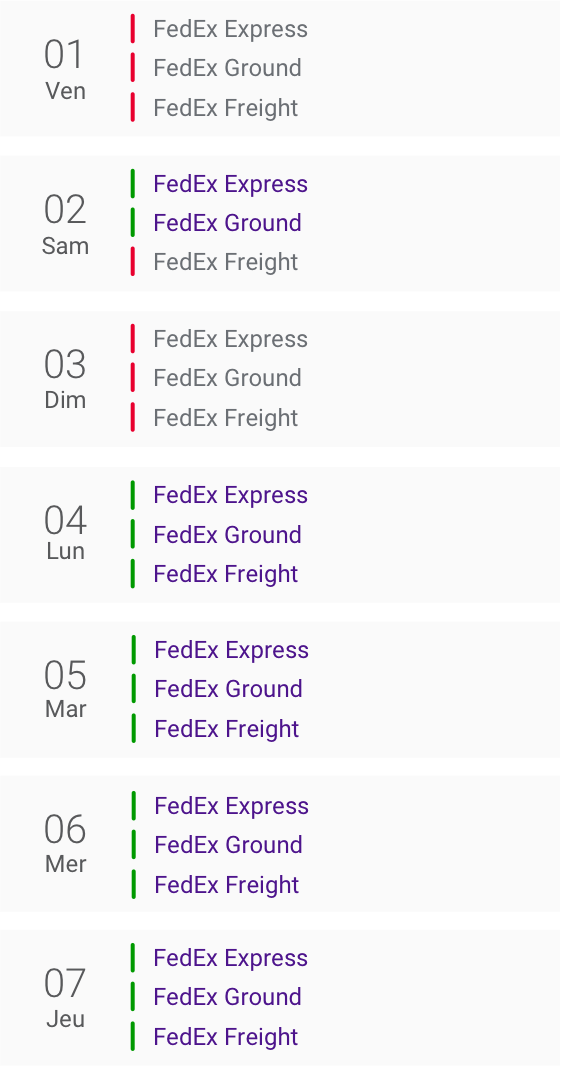Select FedEx Ground on 04 Lun

click(x=227, y=534)
